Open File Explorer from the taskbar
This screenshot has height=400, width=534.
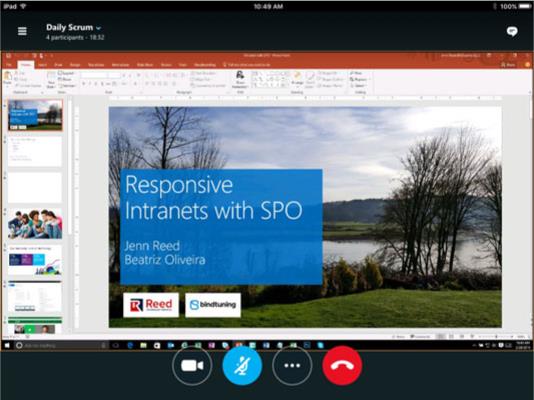pos(143,346)
